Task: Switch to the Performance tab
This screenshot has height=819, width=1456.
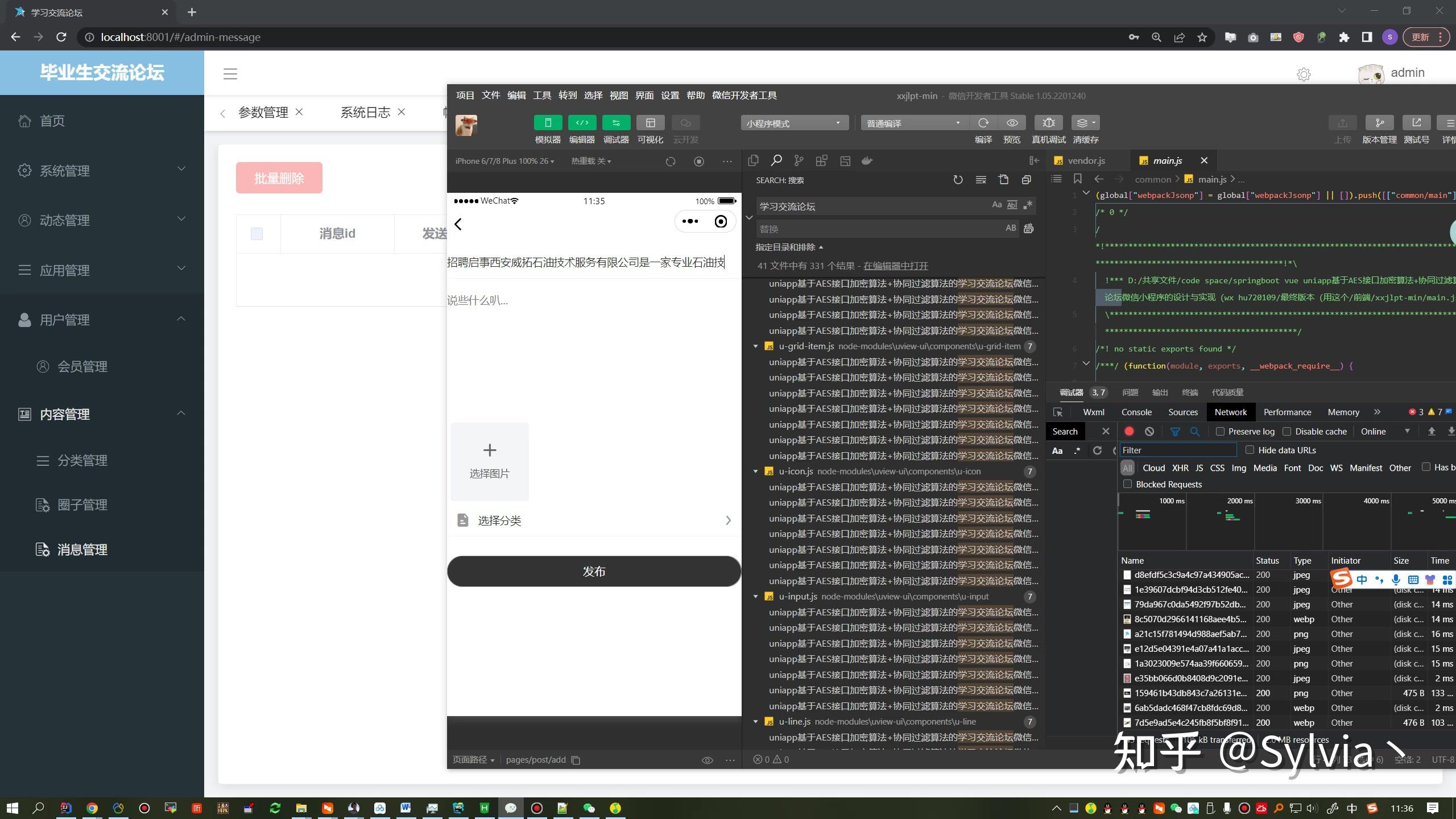Action: [1287, 412]
